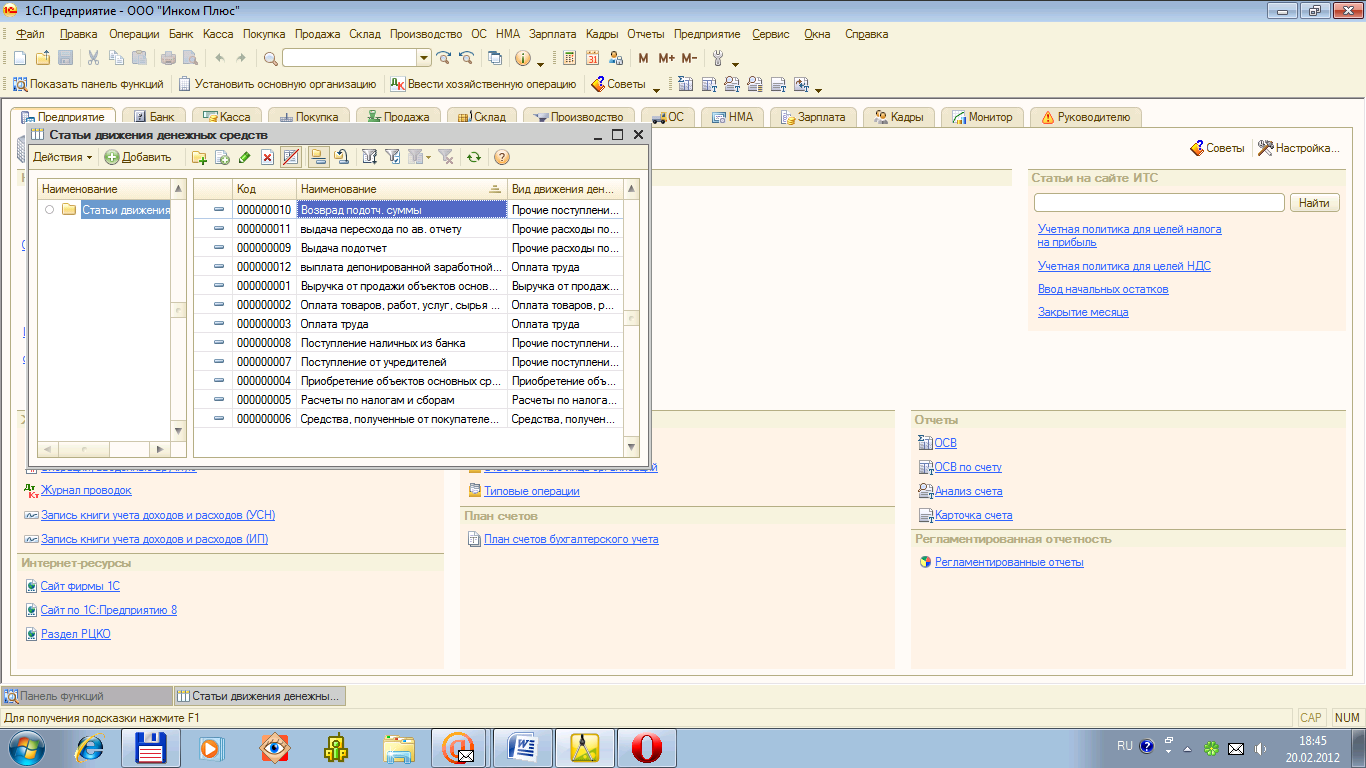Click the M+ memory add button
1366x768 pixels.
coord(666,58)
